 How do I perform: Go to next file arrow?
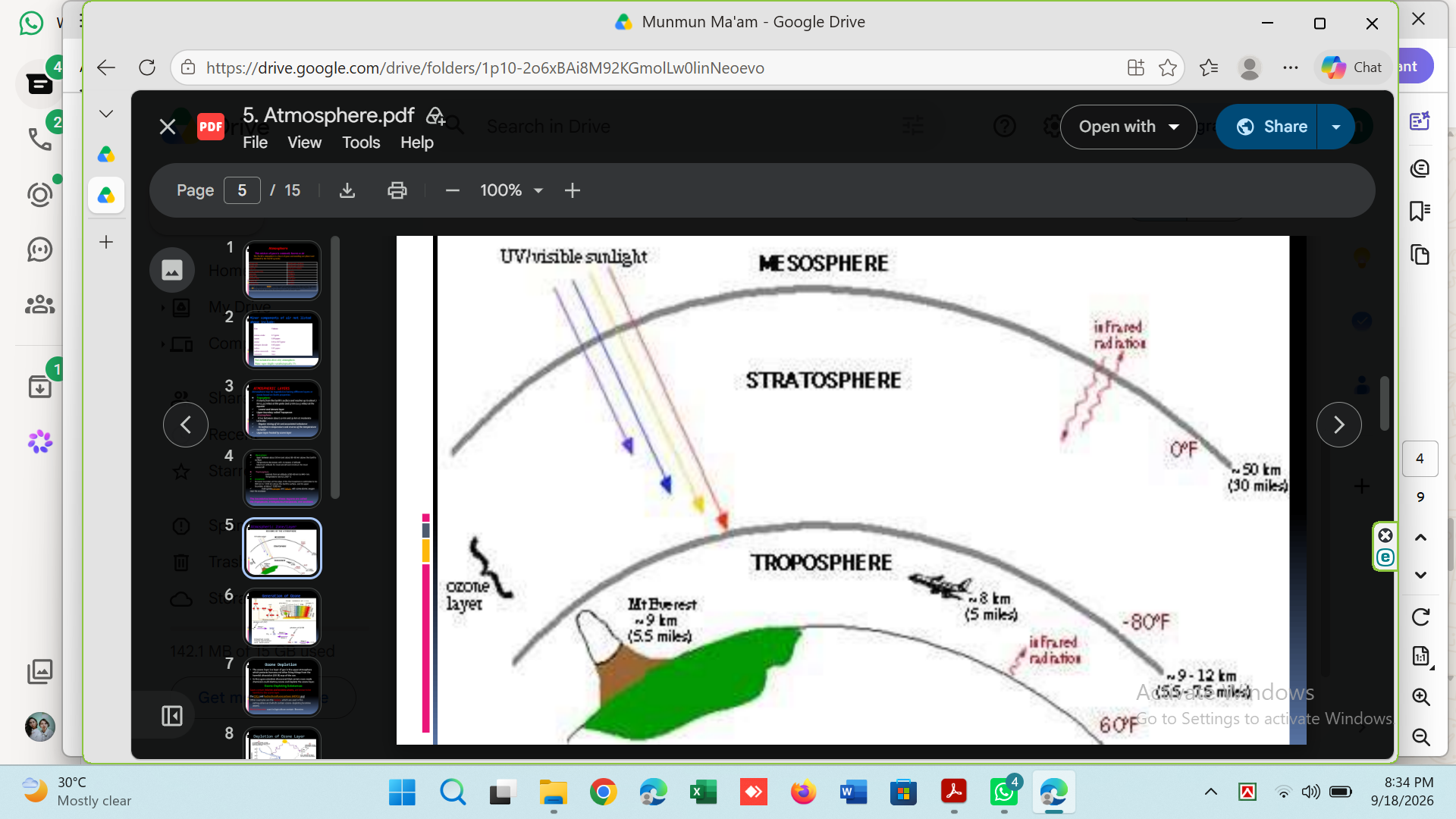1338,425
